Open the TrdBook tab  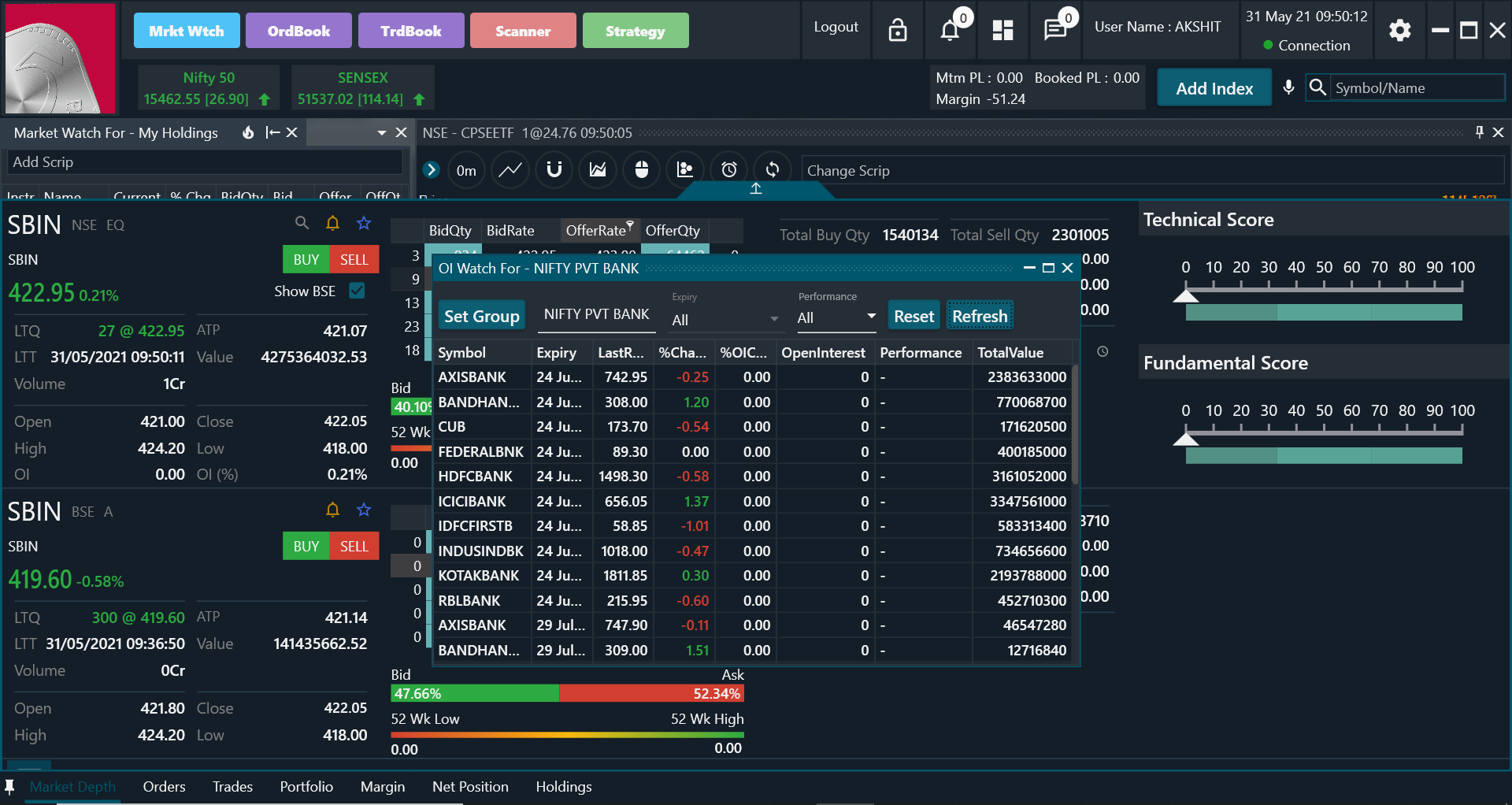[411, 31]
